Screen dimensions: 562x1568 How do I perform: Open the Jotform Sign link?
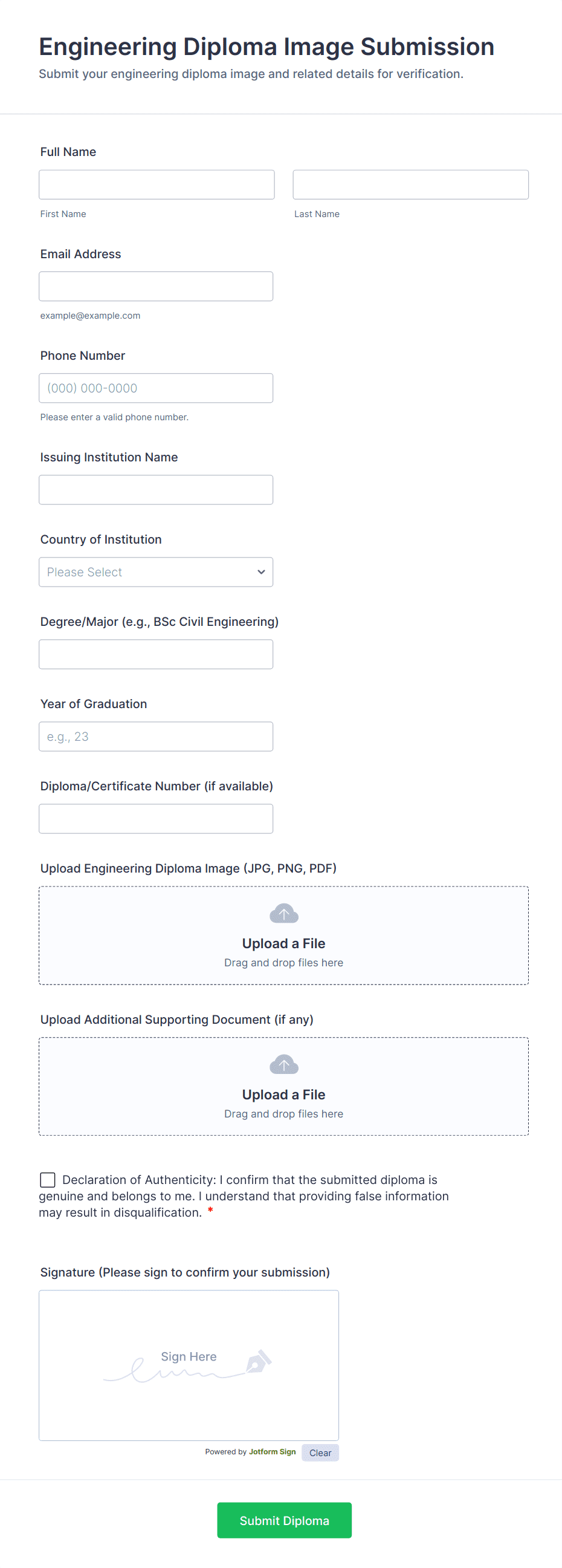(272, 1452)
